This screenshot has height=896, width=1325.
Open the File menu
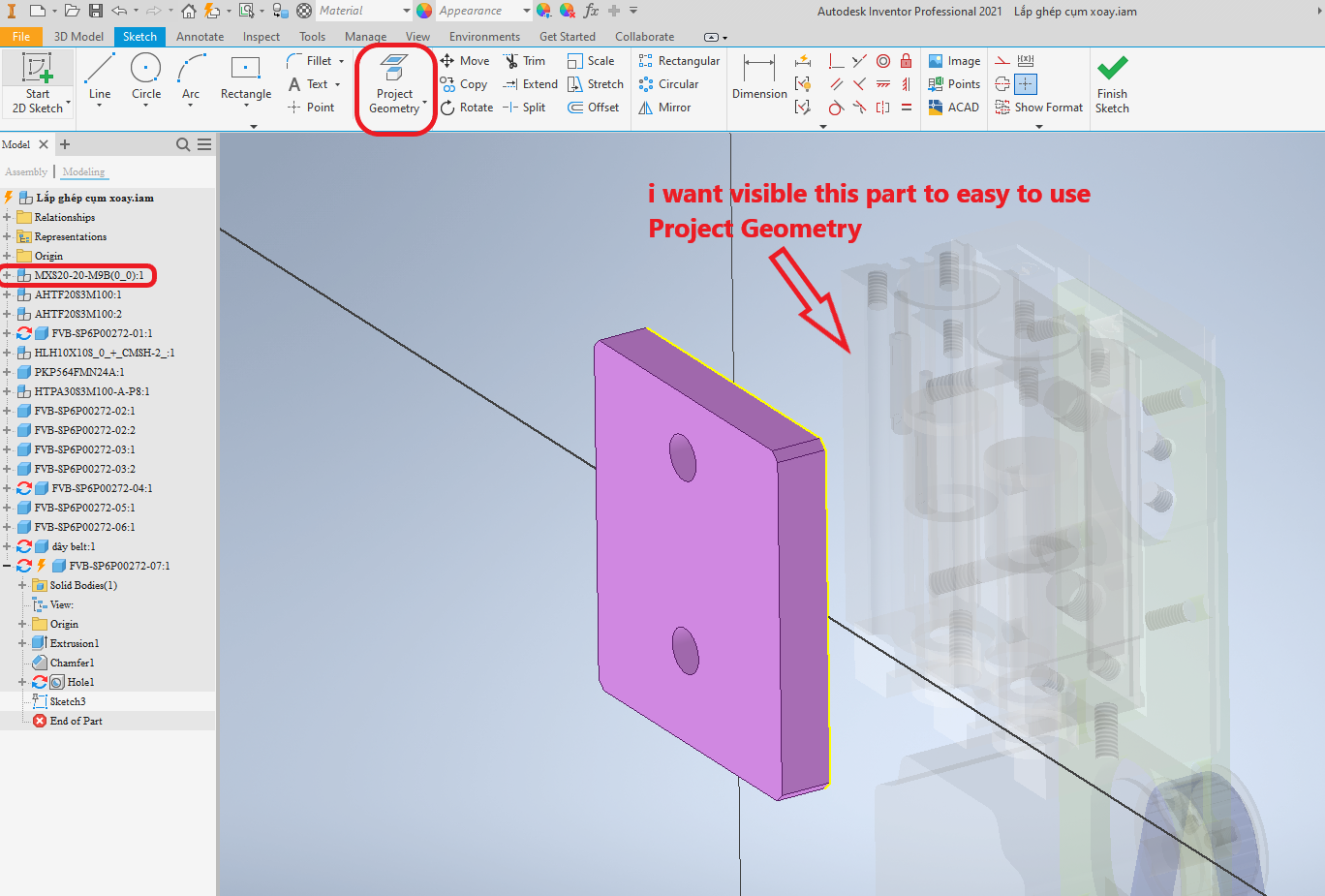tap(20, 37)
